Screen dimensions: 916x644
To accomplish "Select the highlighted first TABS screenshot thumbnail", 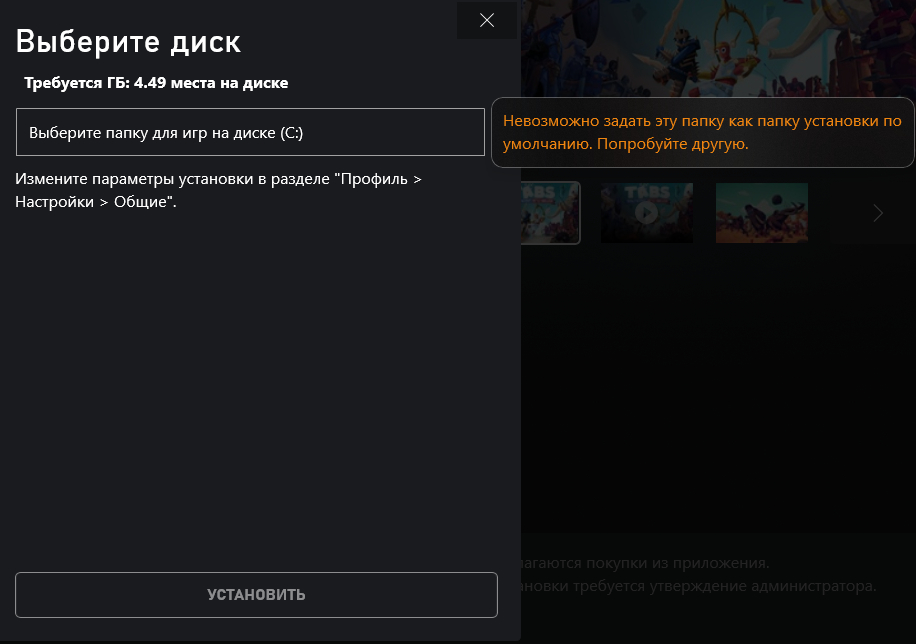I will tap(550, 213).
